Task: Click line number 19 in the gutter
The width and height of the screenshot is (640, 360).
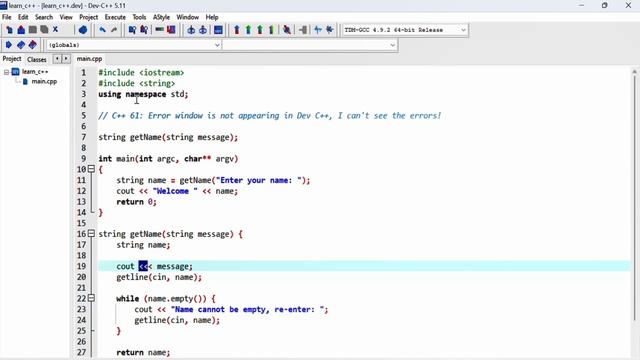Action: [82, 266]
